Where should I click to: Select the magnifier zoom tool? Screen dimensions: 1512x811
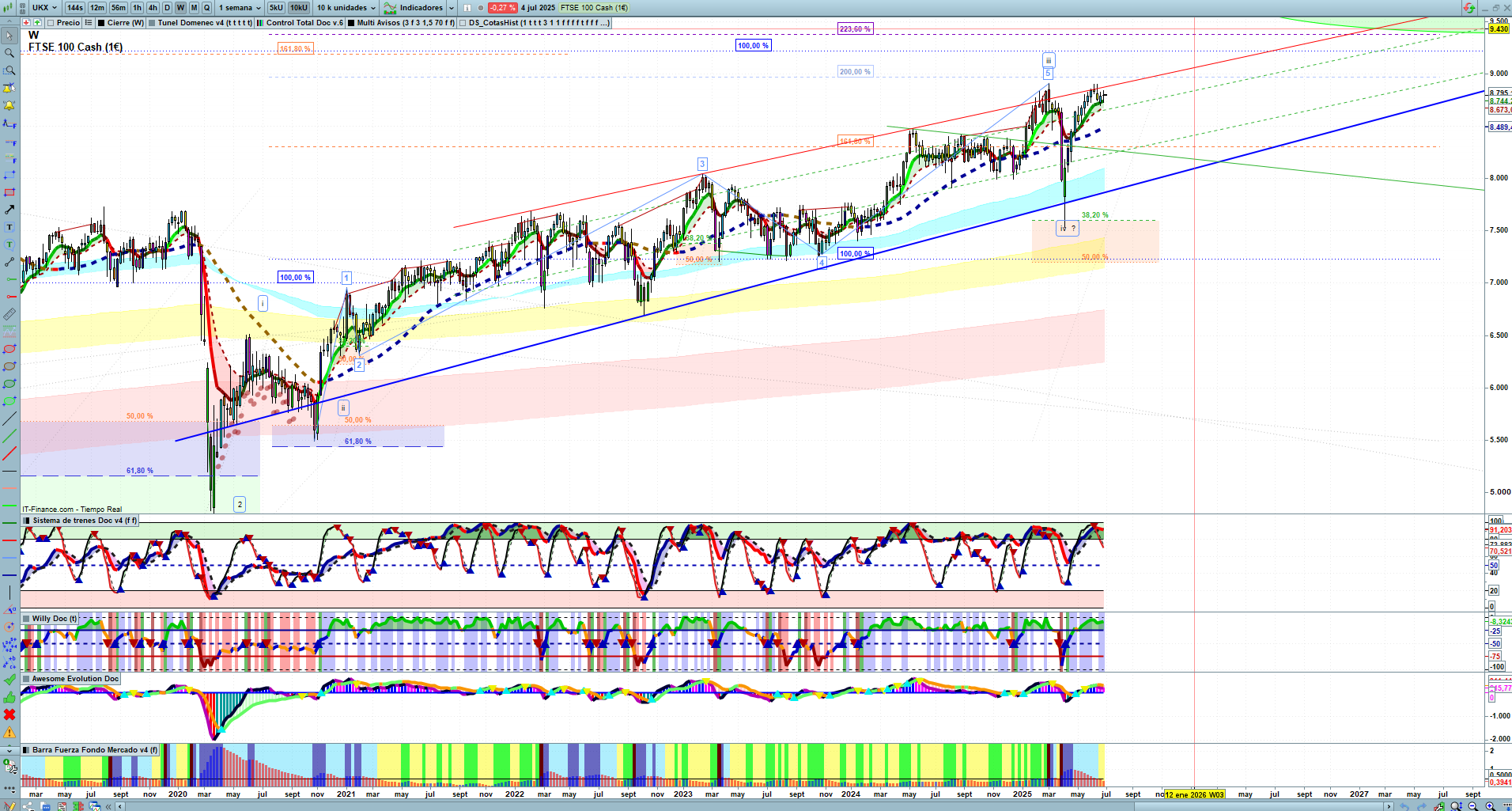point(9,53)
